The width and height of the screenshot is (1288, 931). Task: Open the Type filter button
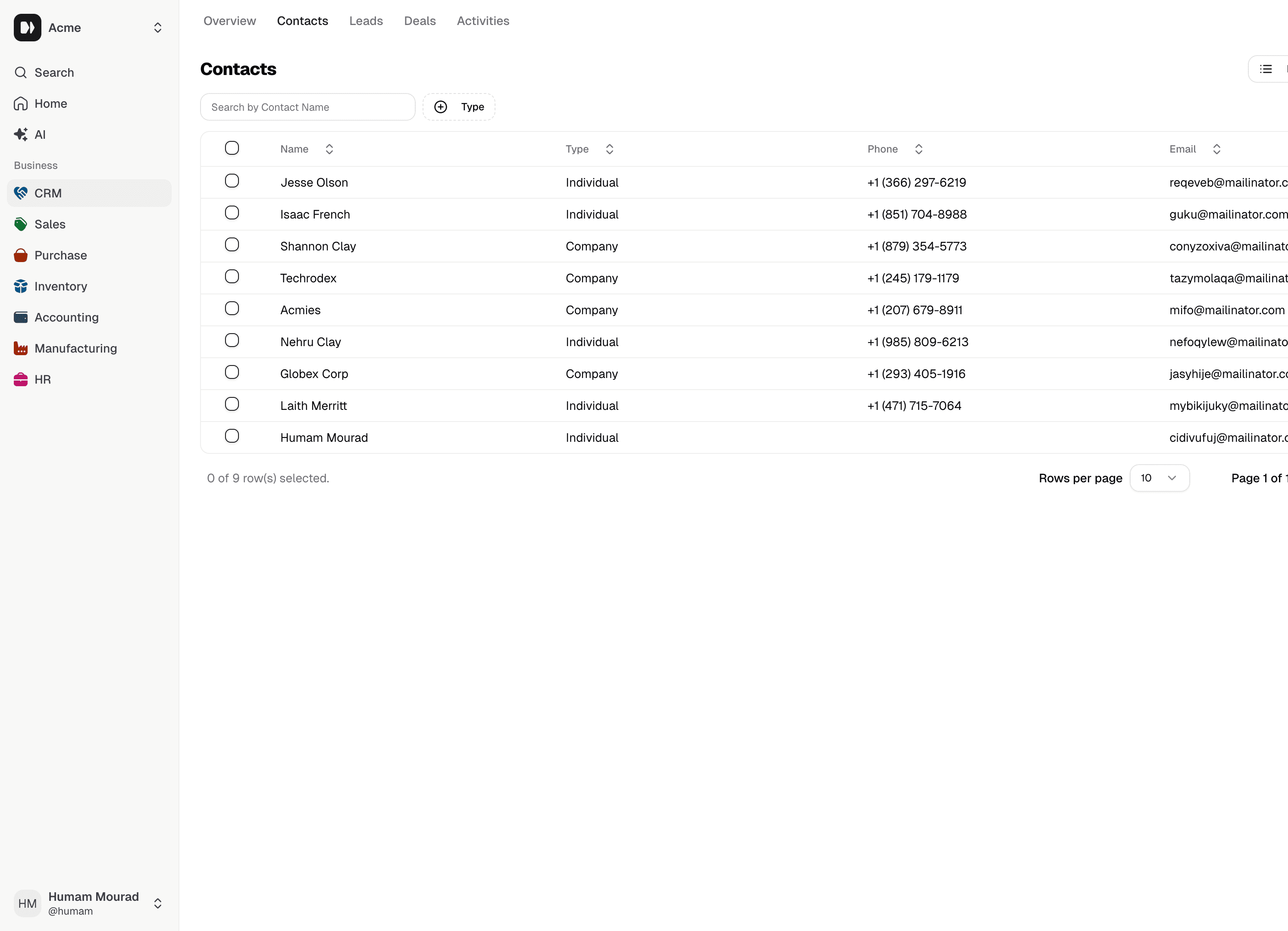point(459,107)
